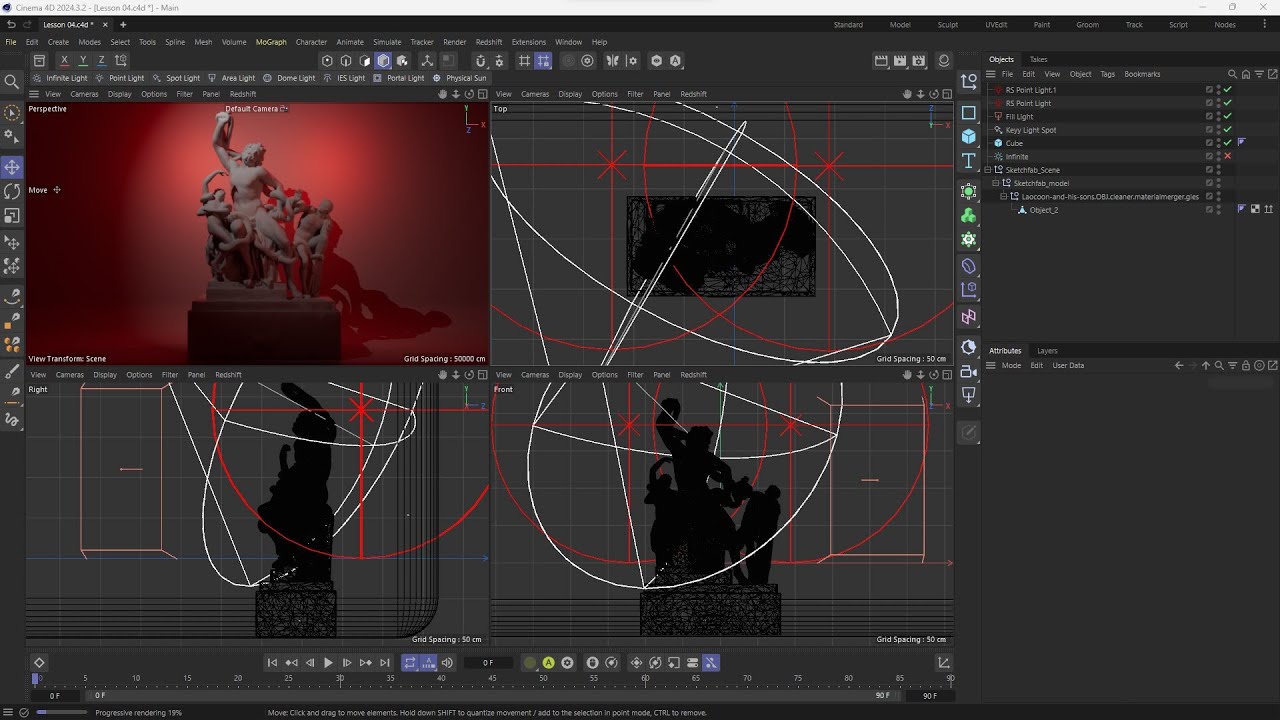Viewport: 1280px width, 720px height.
Task: Add a Physical Sun from light palette
Action: [x=459, y=78]
